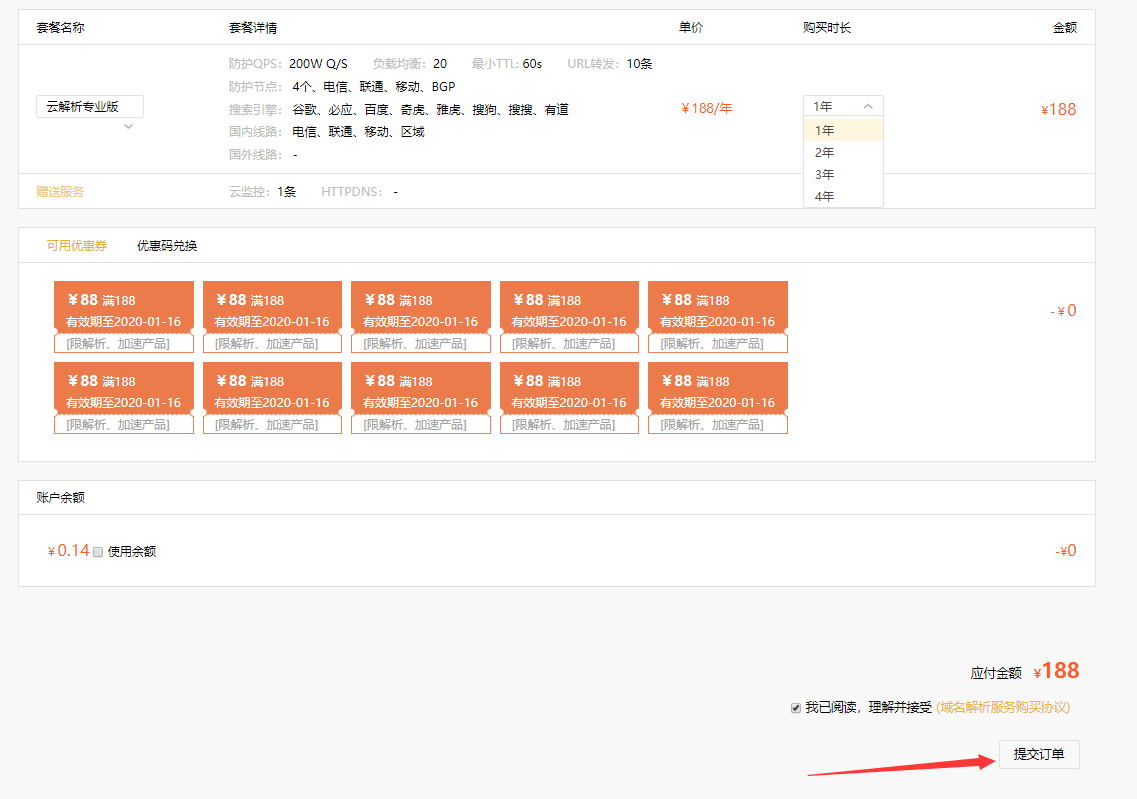Switch to the 优惠码兑换 tab

tap(167, 245)
